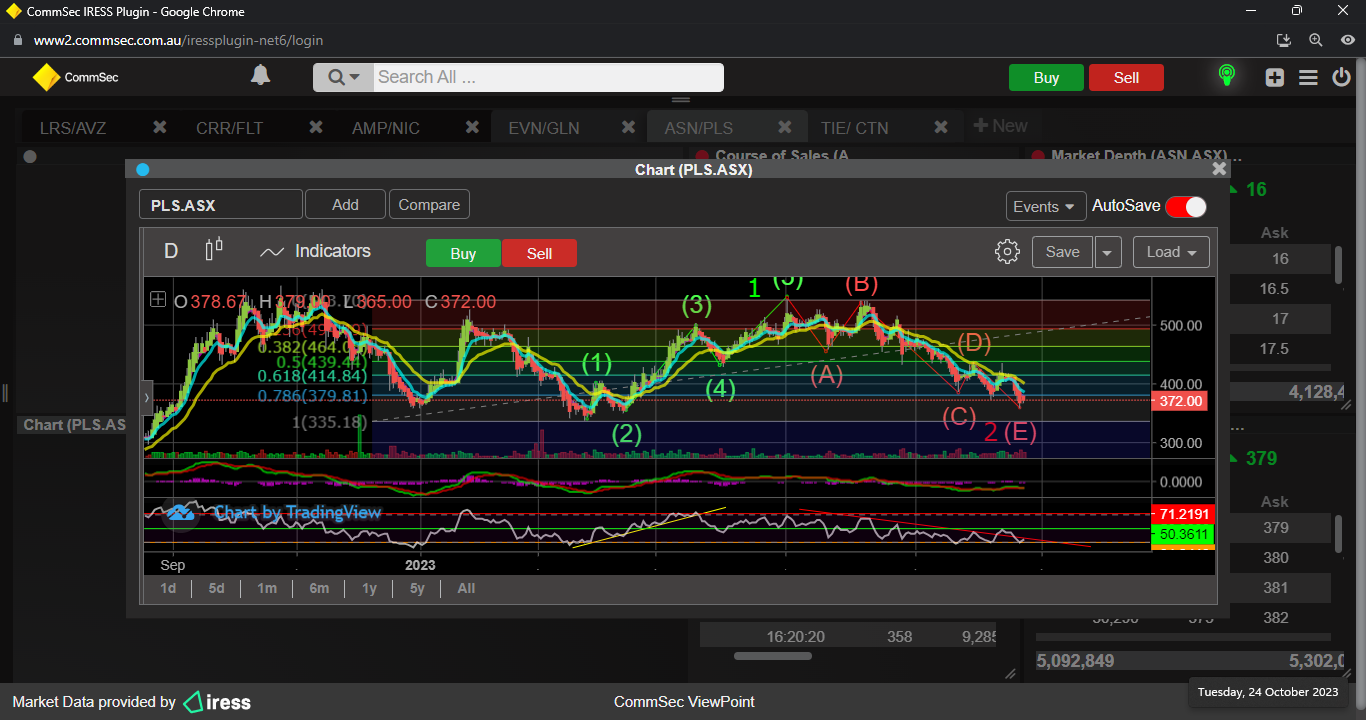Click the green lightbulb ideas icon
Viewport: 1366px width, 720px height.
1226,76
